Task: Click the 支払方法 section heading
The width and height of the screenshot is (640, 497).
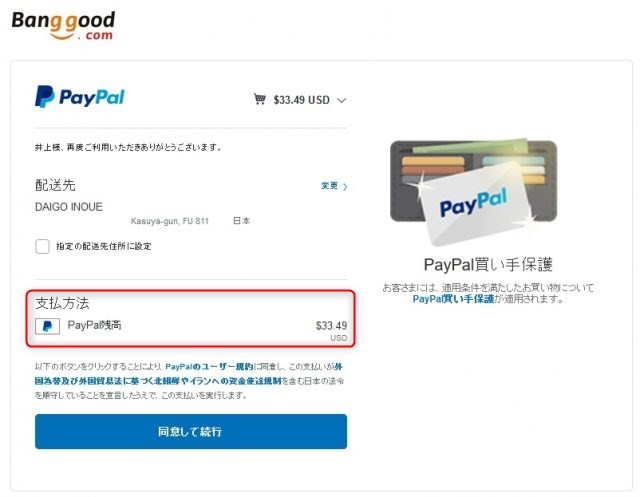Action: (x=62, y=303)
